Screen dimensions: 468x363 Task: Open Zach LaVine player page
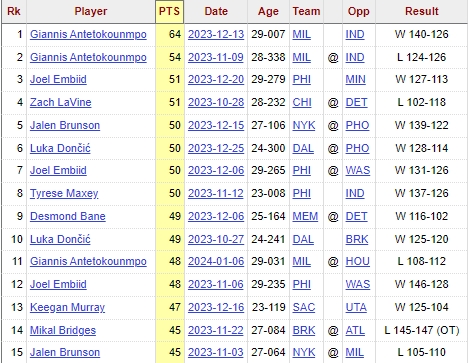point(61,102)
